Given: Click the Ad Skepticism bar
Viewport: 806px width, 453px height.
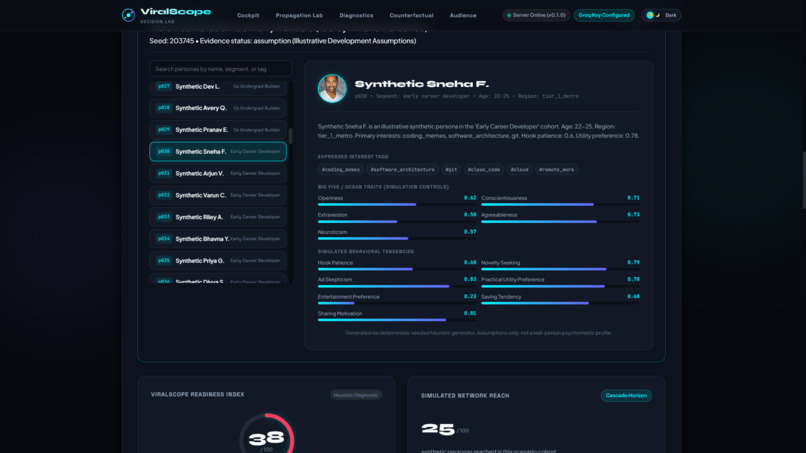Looking at the screenshot, I should 397,286.
